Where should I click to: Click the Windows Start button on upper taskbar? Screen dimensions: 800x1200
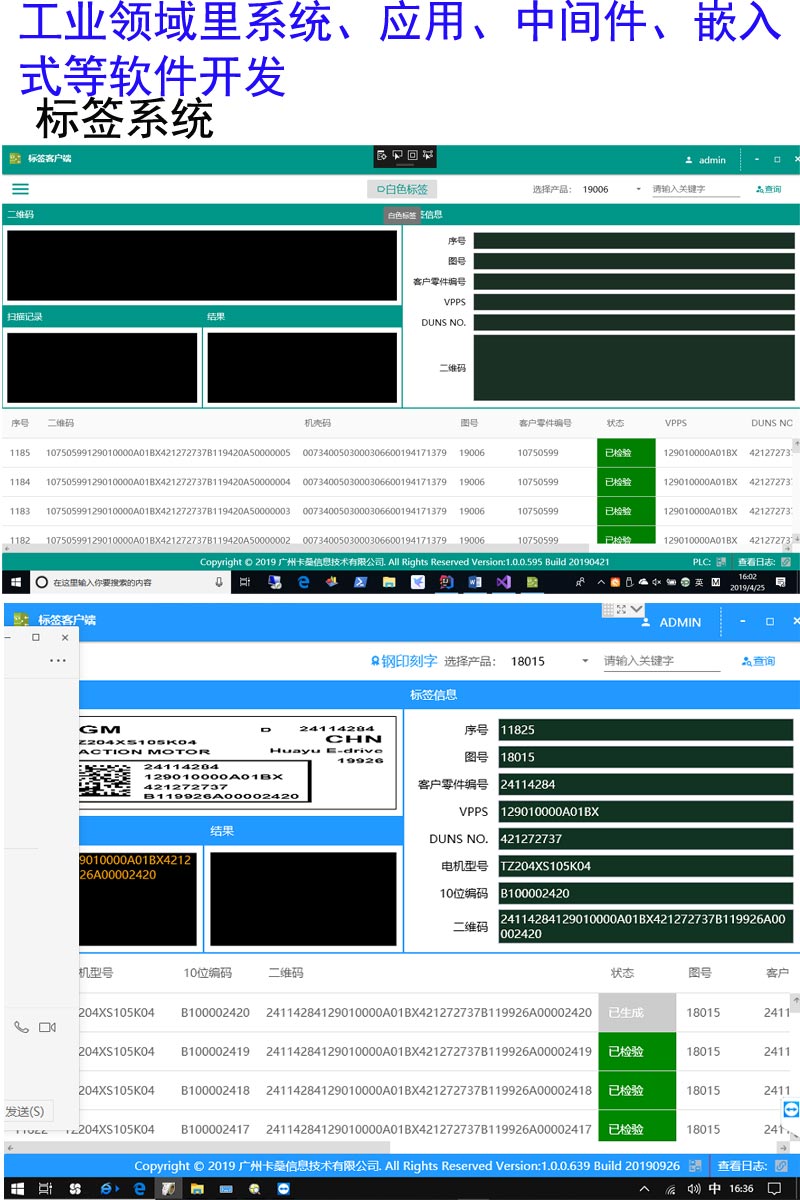pyautogui.click(x=16, y=582)
